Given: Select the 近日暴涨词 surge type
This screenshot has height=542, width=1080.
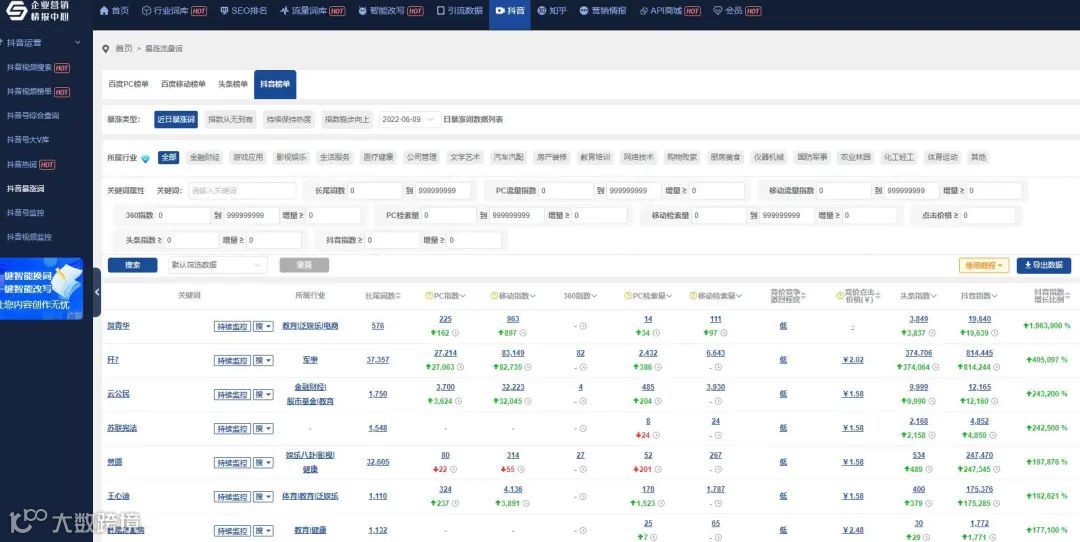Looking at the screenshot, I should coord(176,120).
